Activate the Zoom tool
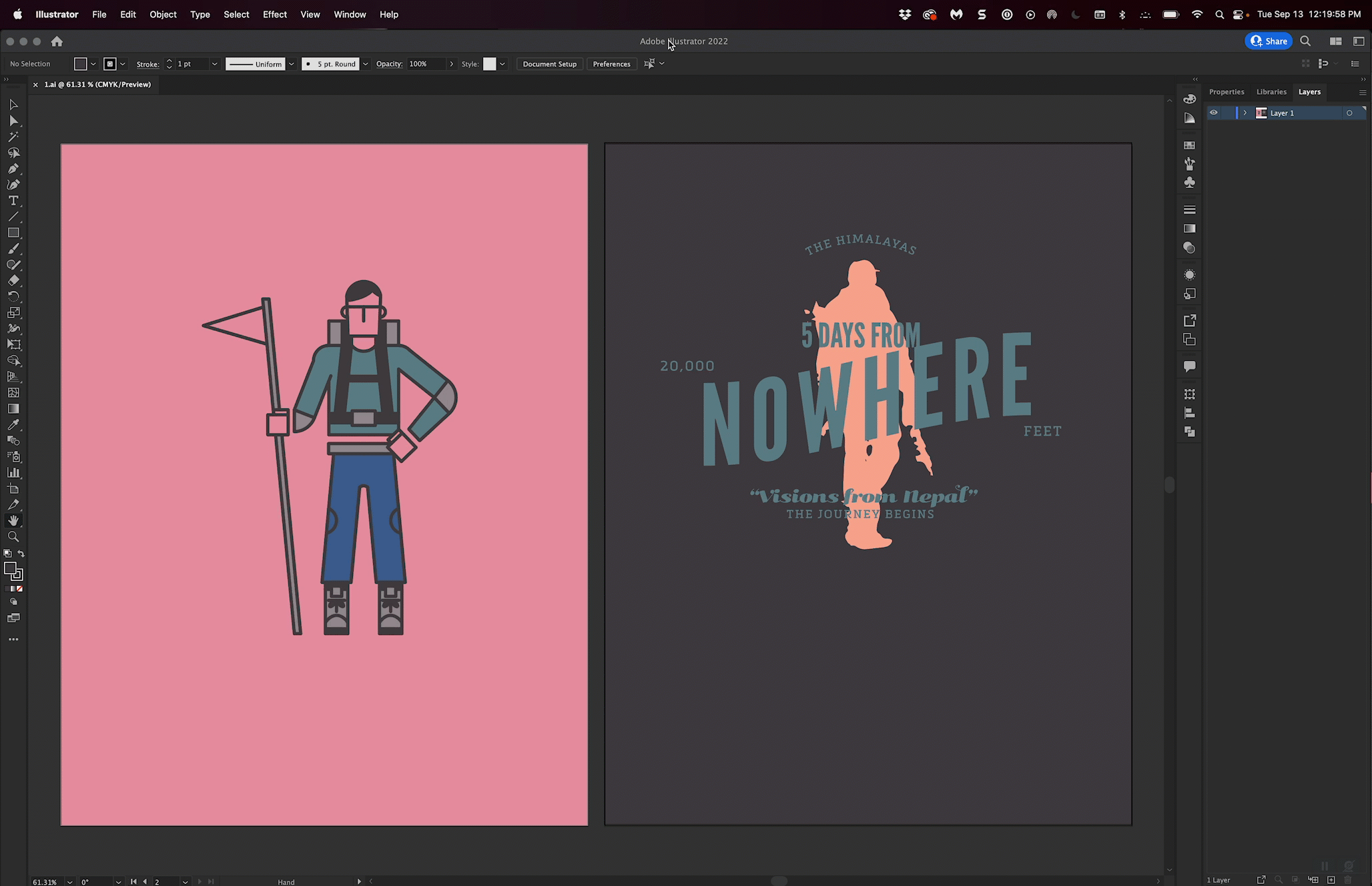The height and width of the screenshot is (886, 1372). pyautogui.click(x=13, y=537)
